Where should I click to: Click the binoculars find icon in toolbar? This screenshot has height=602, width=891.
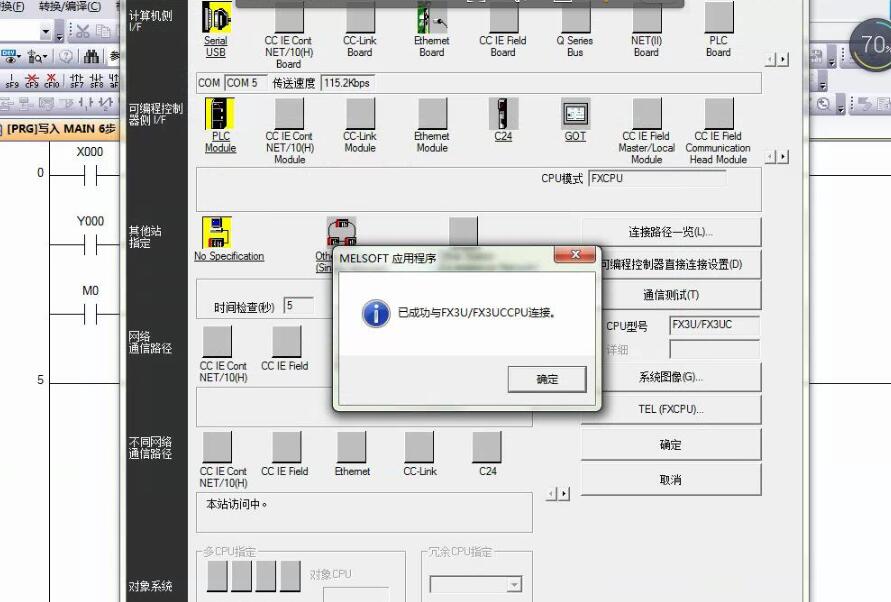[92, 57]
